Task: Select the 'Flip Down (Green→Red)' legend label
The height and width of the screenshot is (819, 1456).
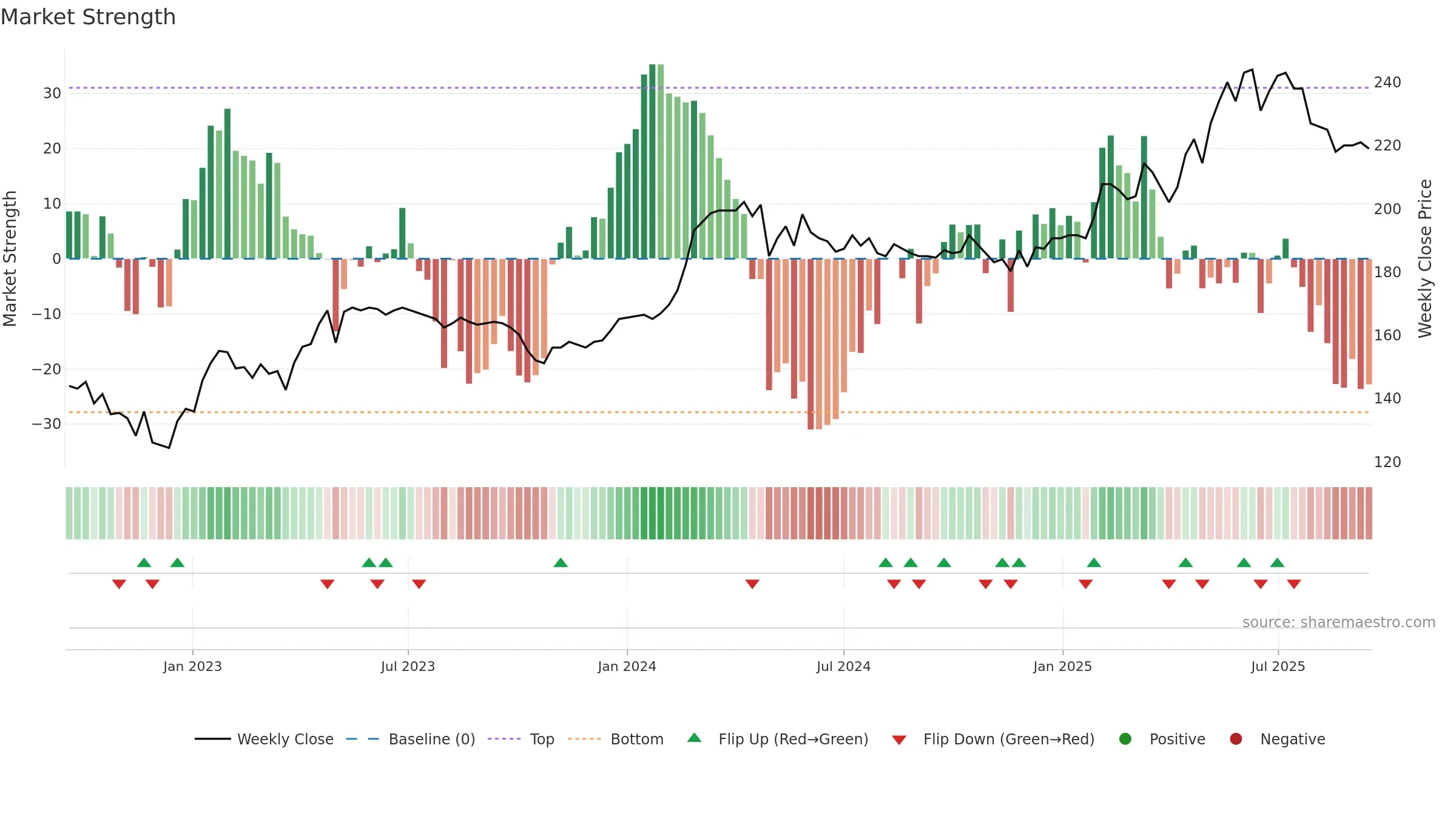Action: (x=1009, y=740)
